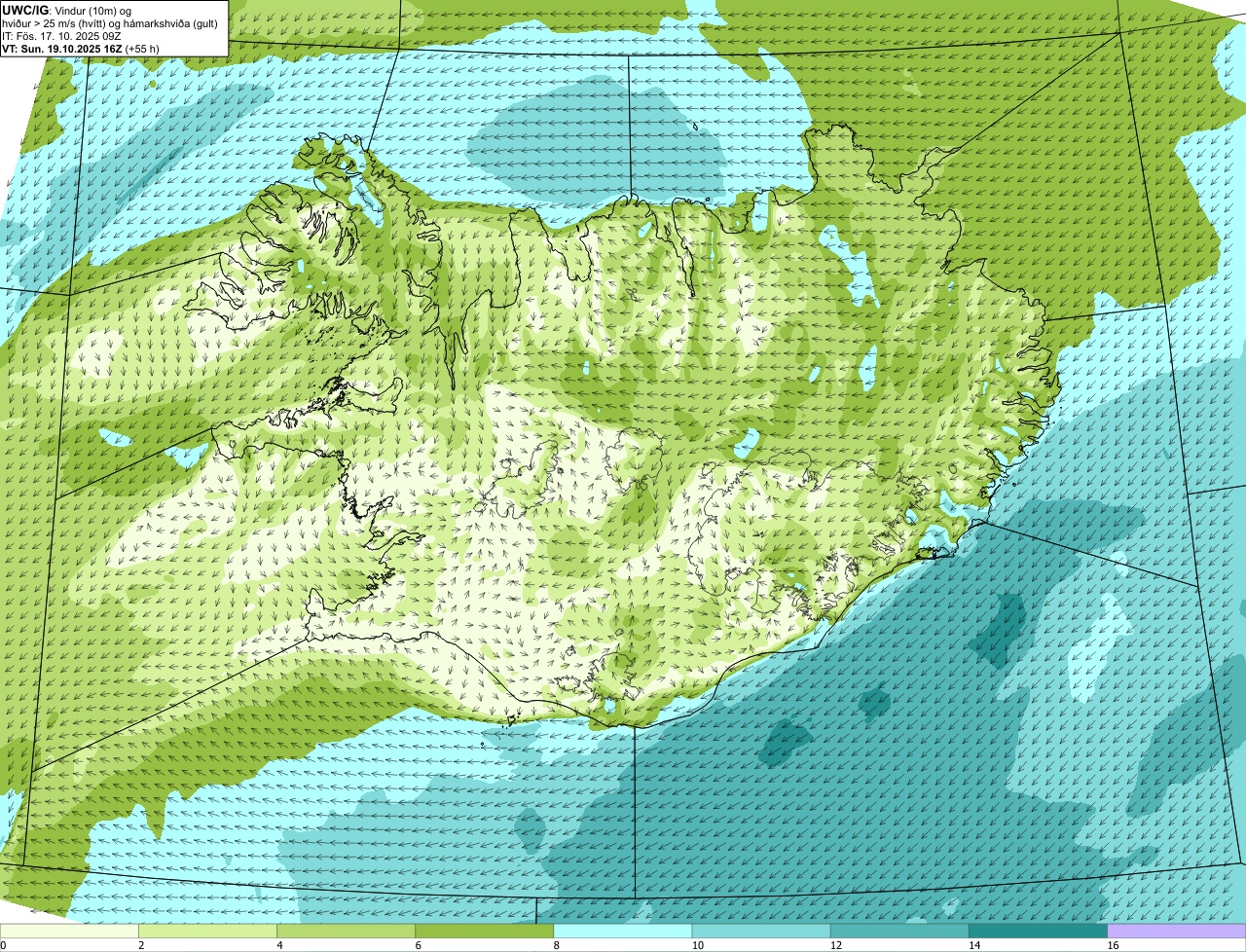The image size is (1246, 952).
Task: Click the light green 2–4 legend swatch
Action: click(207, 931)
